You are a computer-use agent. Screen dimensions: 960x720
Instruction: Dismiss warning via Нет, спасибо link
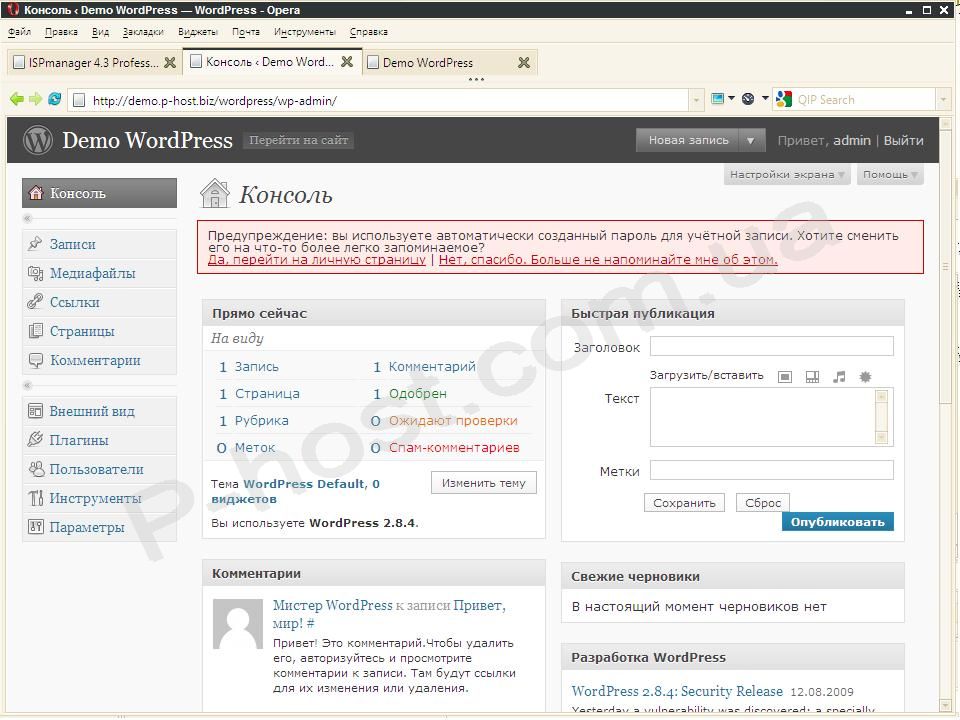click(x=608, y=259)
